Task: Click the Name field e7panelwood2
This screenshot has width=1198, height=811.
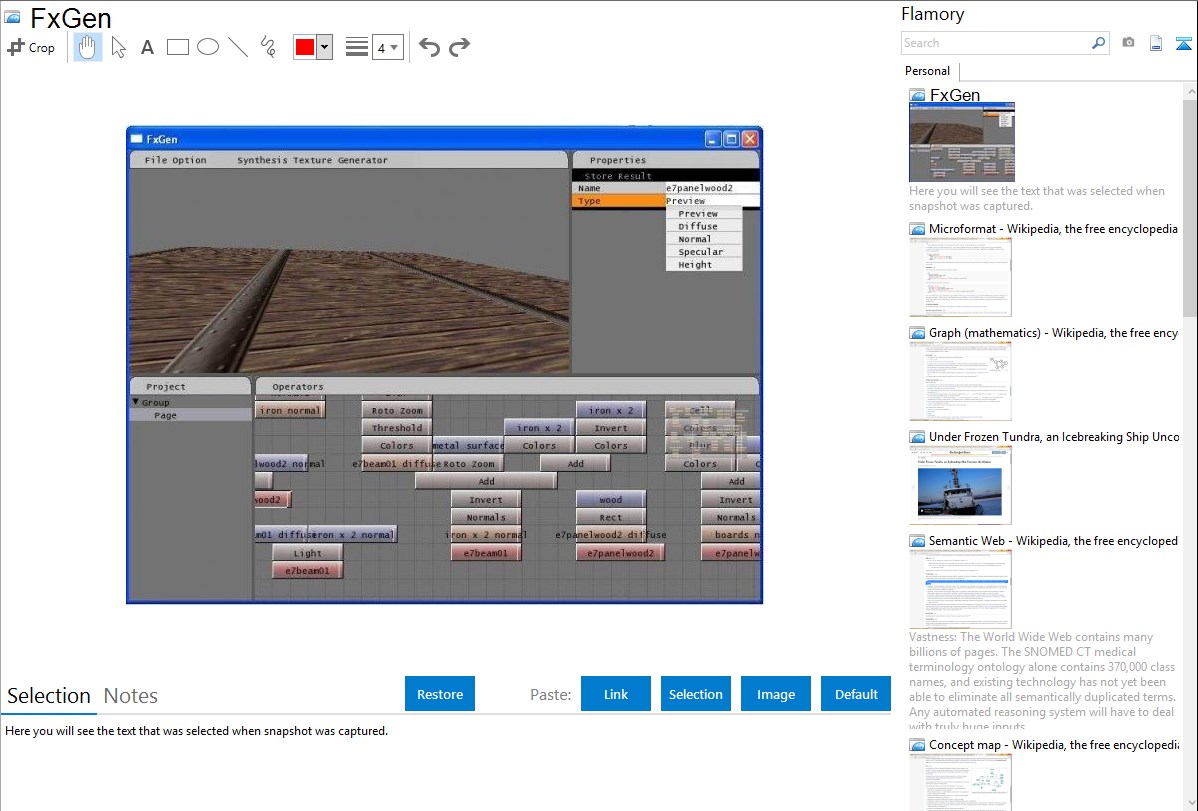Action: [x=712, y=188]
